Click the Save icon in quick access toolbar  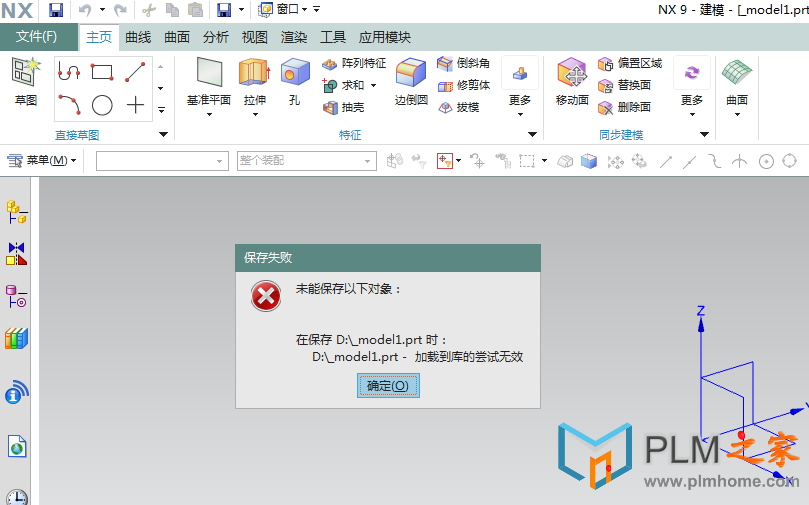click(x=56, y=10)
